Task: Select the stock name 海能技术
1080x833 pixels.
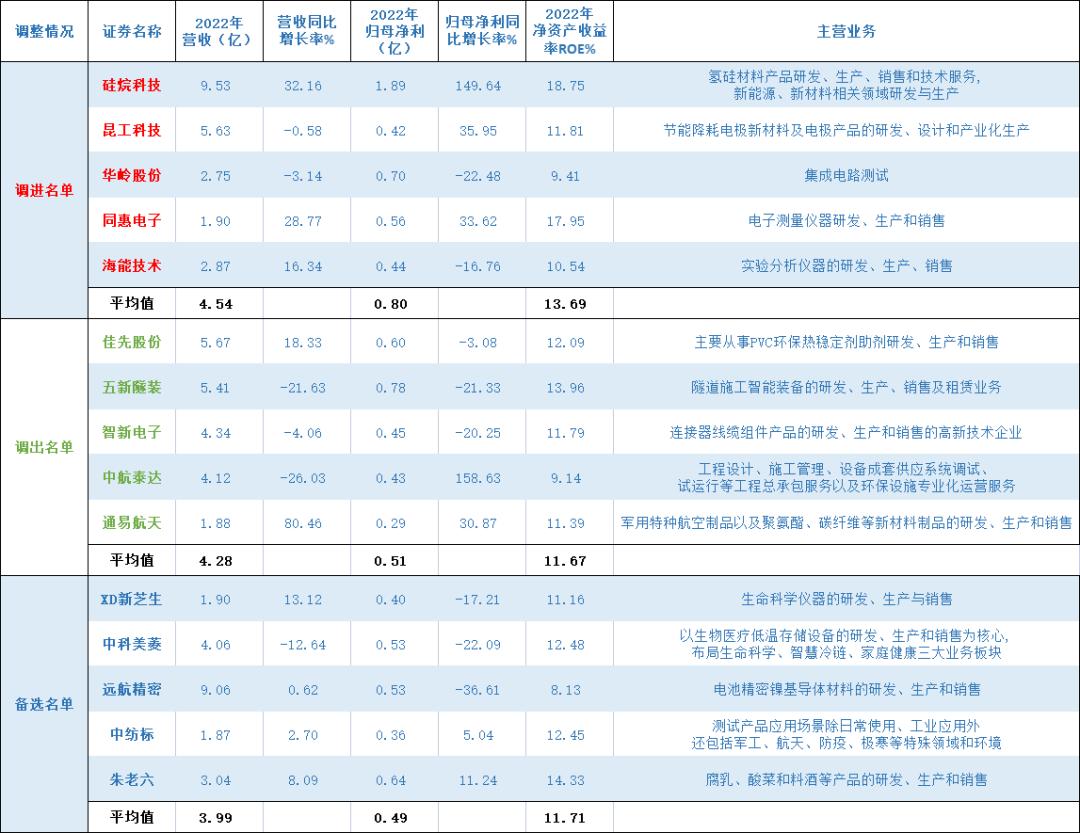Action: [x=132, y=265]
